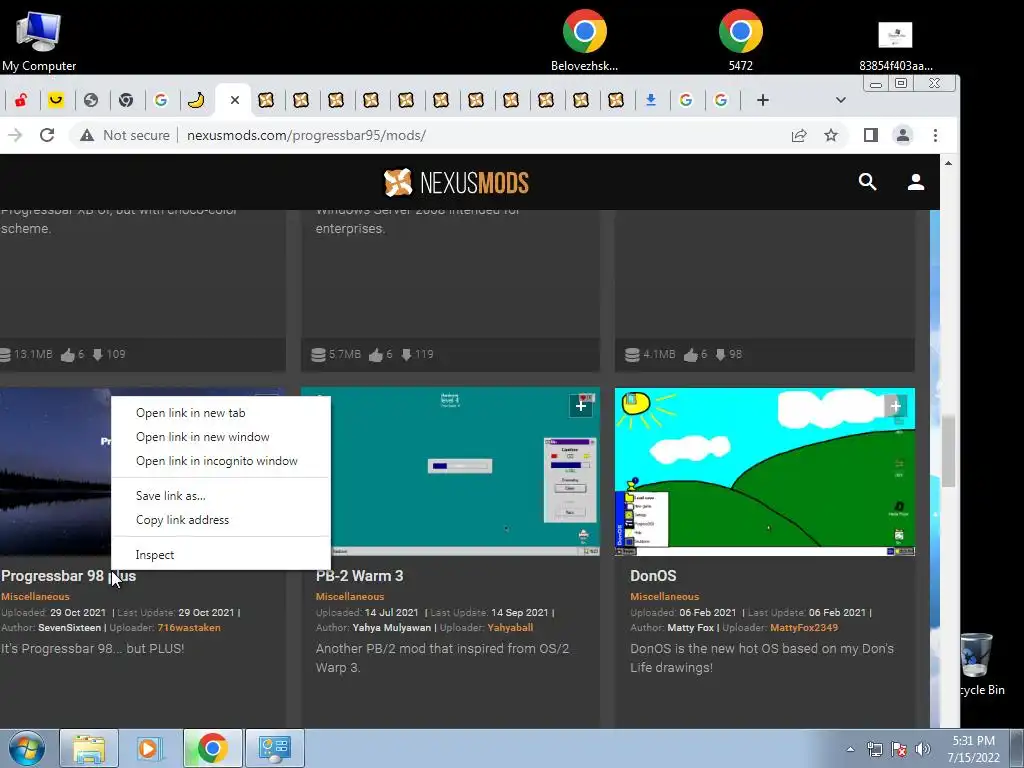Viewport: 1024px width, 768px height.
Task: Click the Chrome taskbar button
Action: point(212,748)
